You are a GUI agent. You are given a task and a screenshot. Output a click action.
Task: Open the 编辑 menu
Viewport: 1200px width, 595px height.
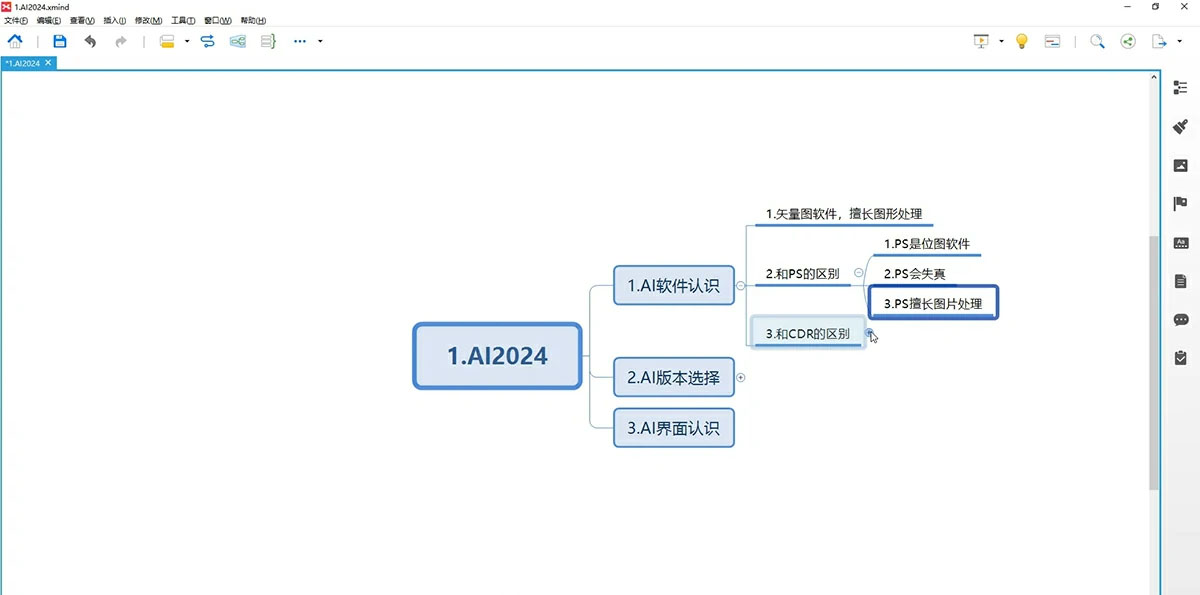click(x=49, y=20)
